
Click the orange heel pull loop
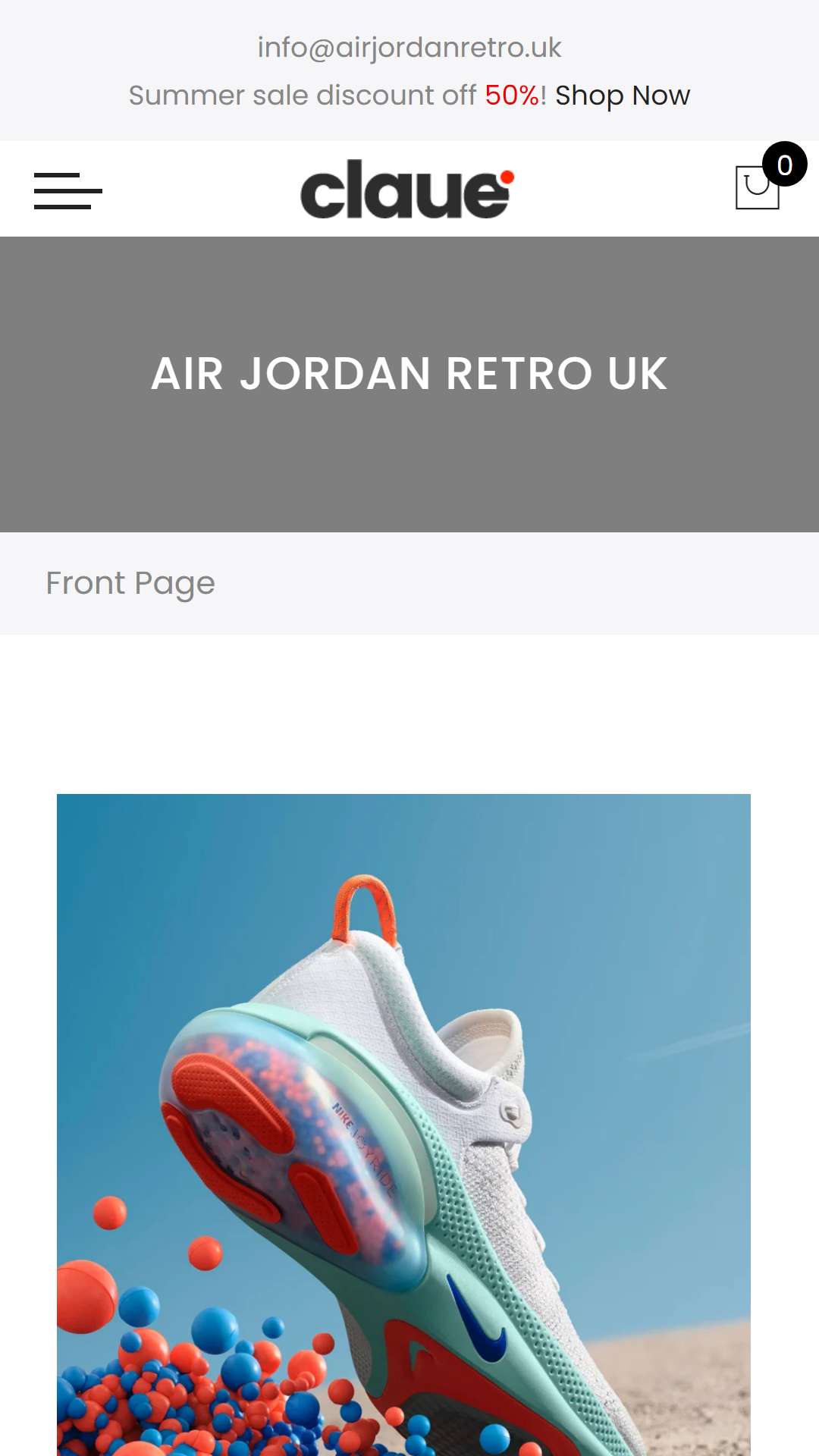365,908
